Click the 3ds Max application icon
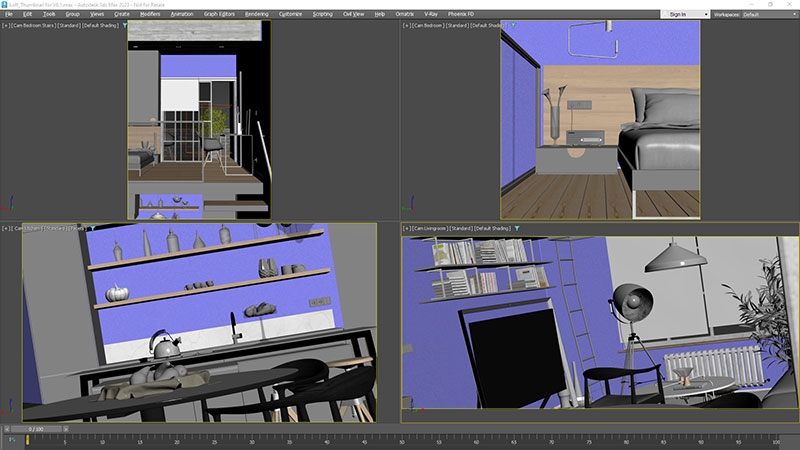This screenshot has width=800, height=450. click(4, 5)
